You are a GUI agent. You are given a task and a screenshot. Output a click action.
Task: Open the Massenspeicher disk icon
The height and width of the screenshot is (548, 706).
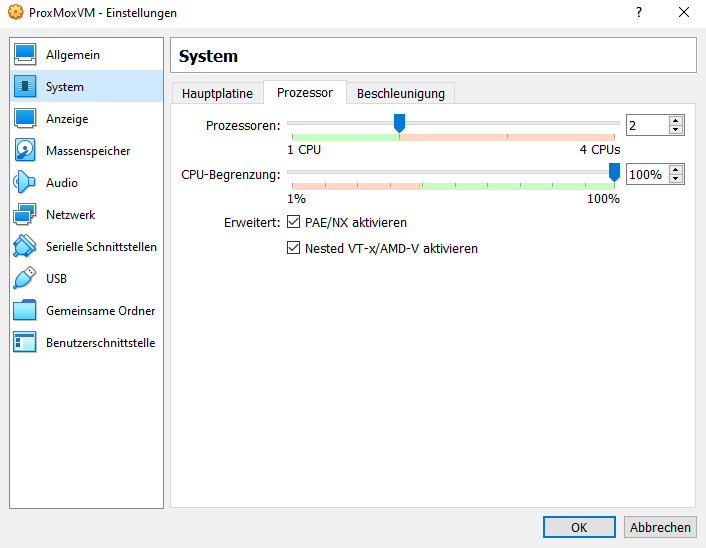(x=25, y=150)
